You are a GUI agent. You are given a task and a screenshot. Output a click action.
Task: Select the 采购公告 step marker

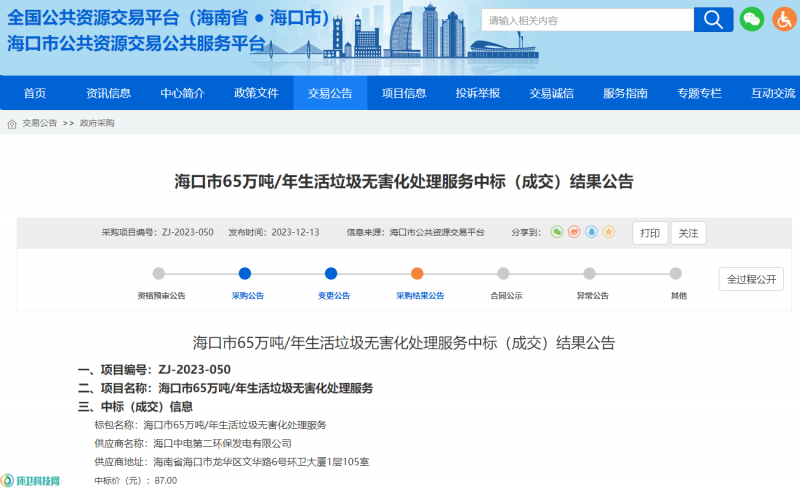coord(245,274)
